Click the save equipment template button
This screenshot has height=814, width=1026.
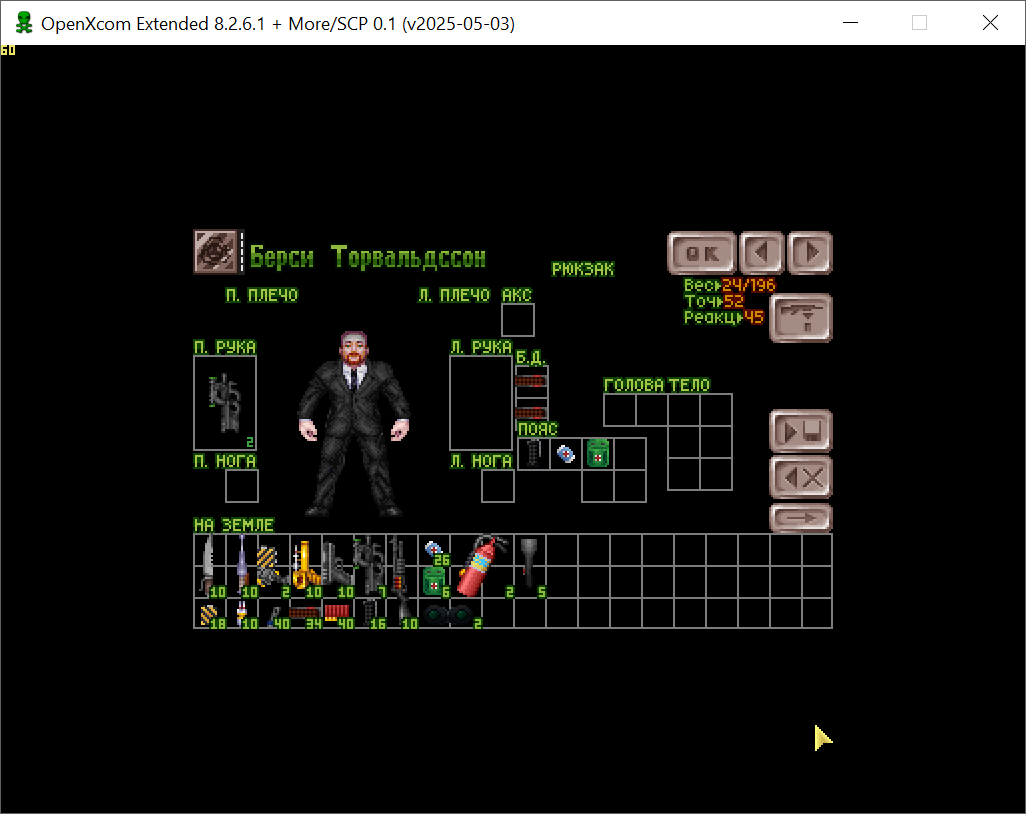[x=801, y=431]
